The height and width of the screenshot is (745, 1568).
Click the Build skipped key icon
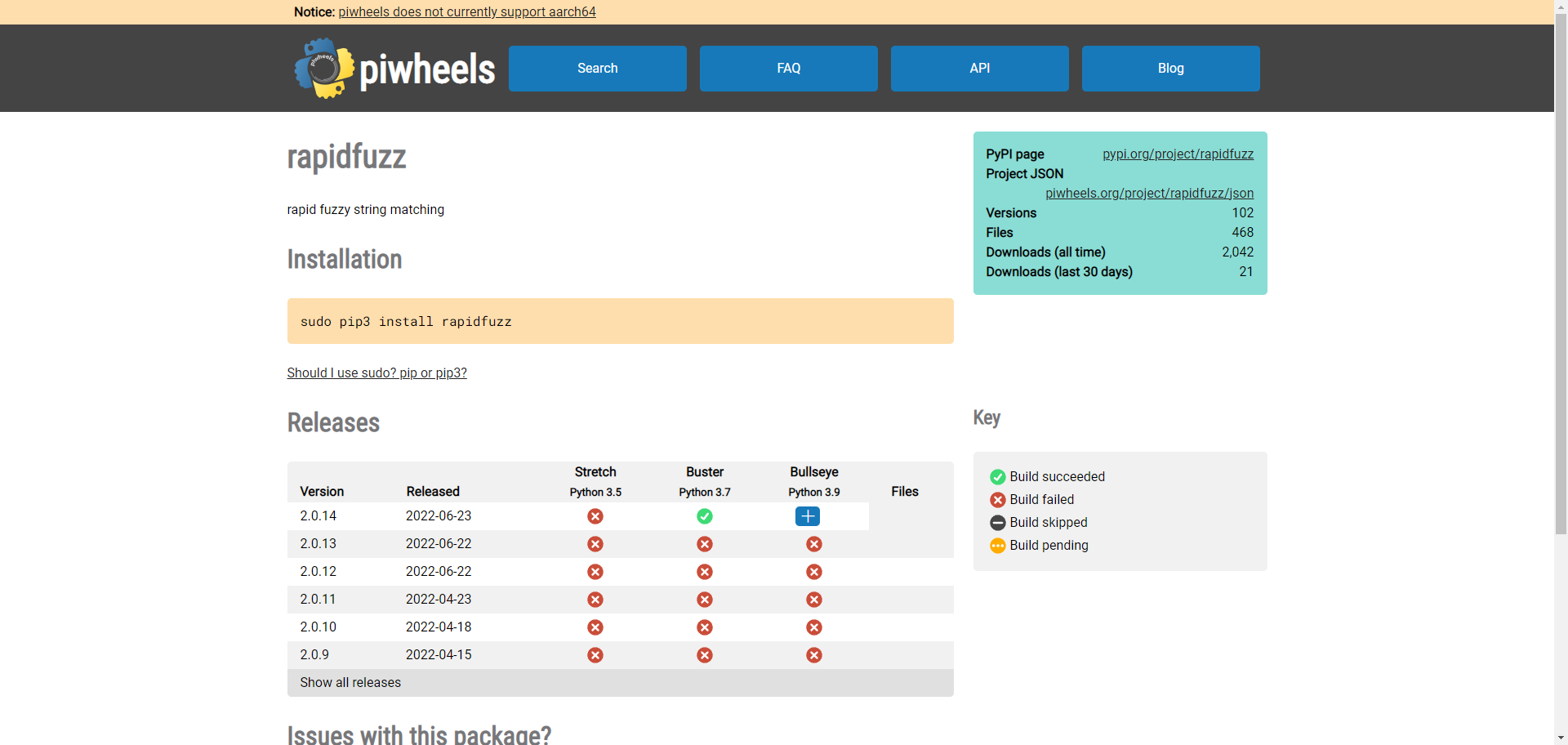click(997, 523)
